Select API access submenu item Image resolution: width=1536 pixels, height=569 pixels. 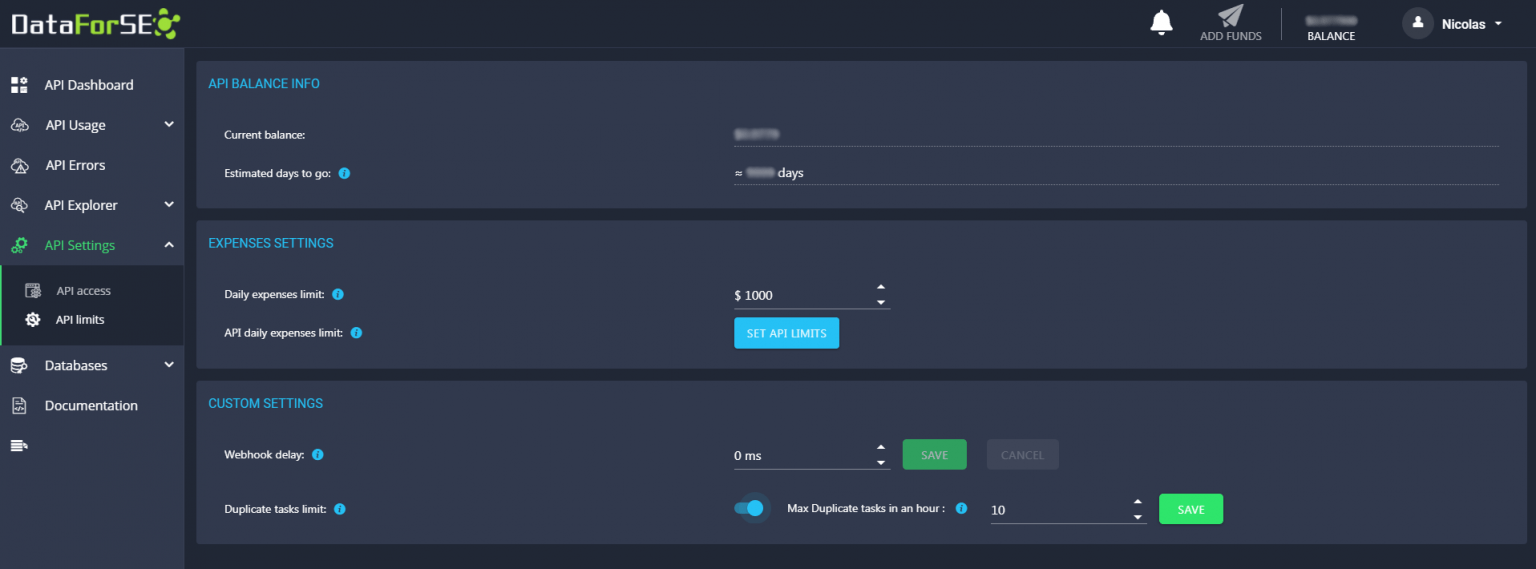(x=83, y=291)
